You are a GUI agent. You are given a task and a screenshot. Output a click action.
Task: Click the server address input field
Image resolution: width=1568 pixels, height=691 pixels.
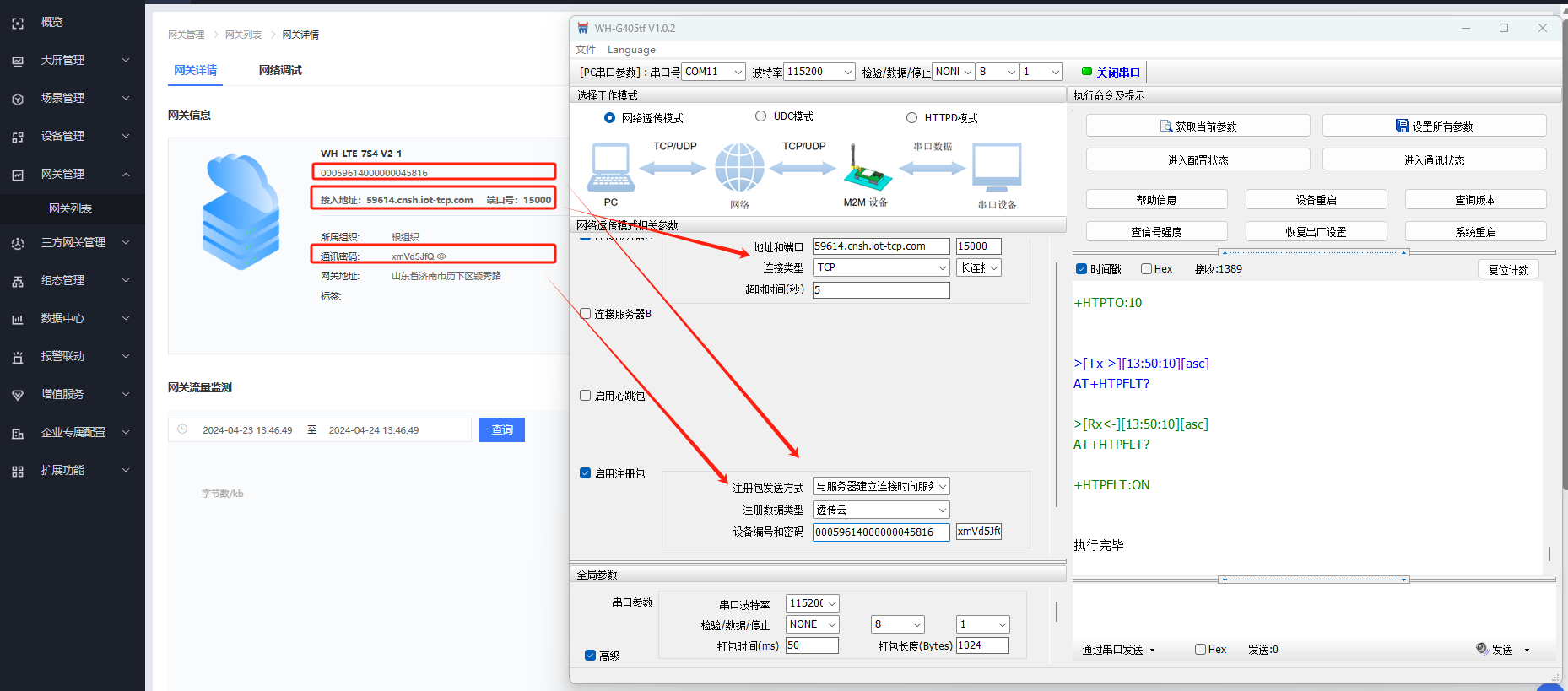pos(880,246)
